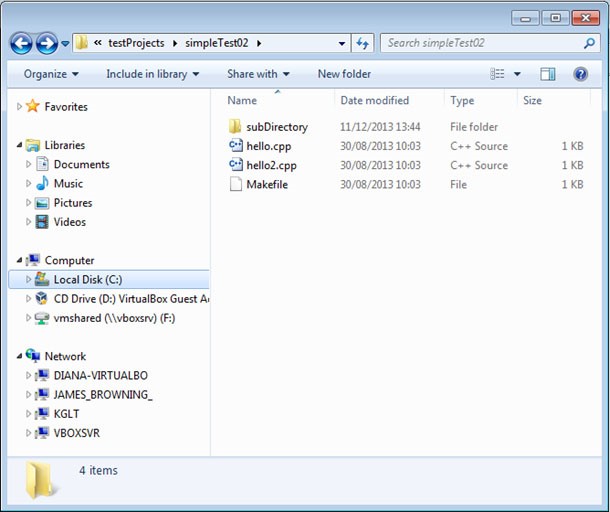The width and height of the screenshot is (610, 512).
Task: Click the Forward navigation arrow button
Action: (x=46, y=43)
